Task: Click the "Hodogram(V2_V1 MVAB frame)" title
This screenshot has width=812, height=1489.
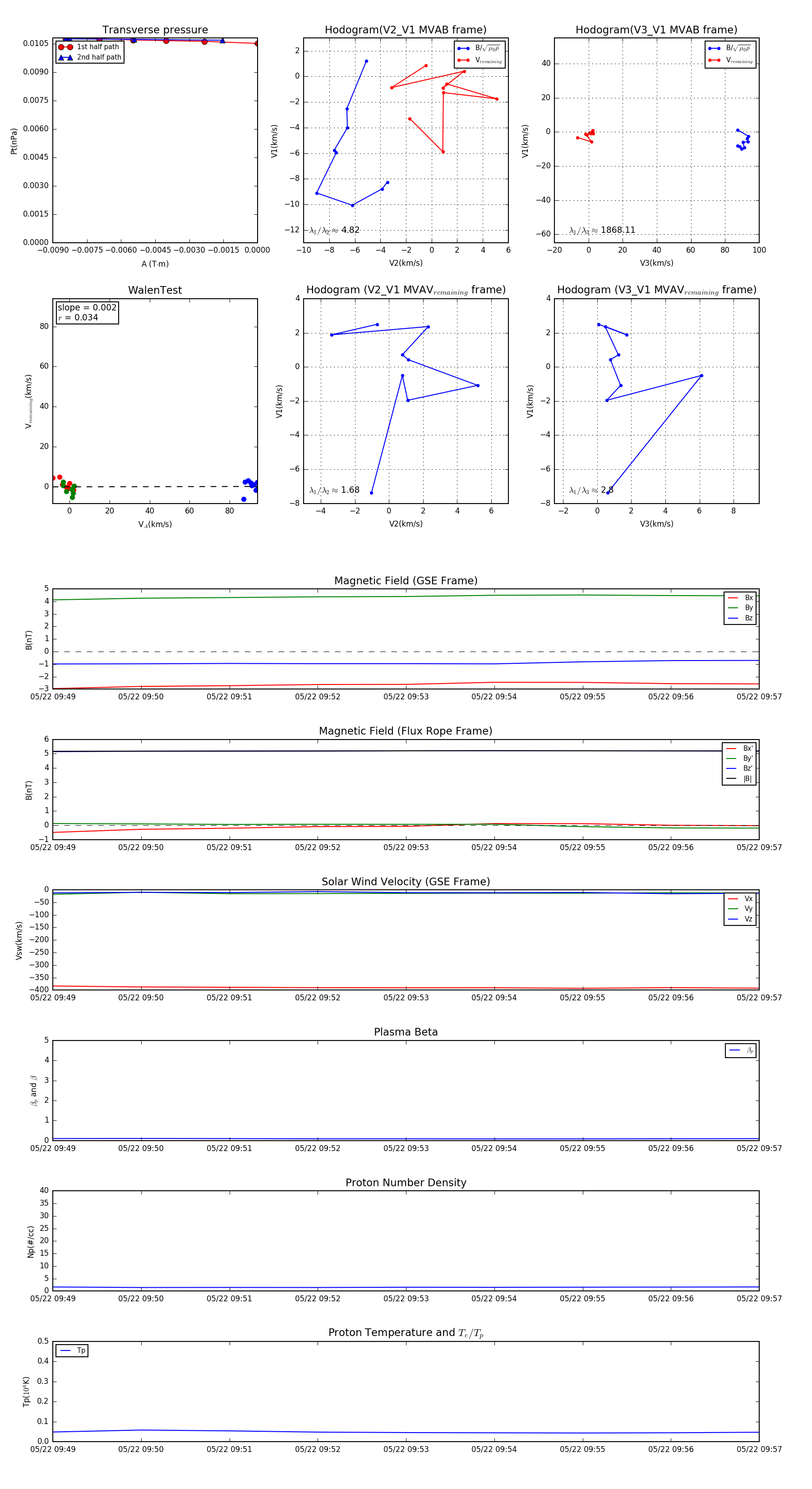Action: (x=406, y=30)
